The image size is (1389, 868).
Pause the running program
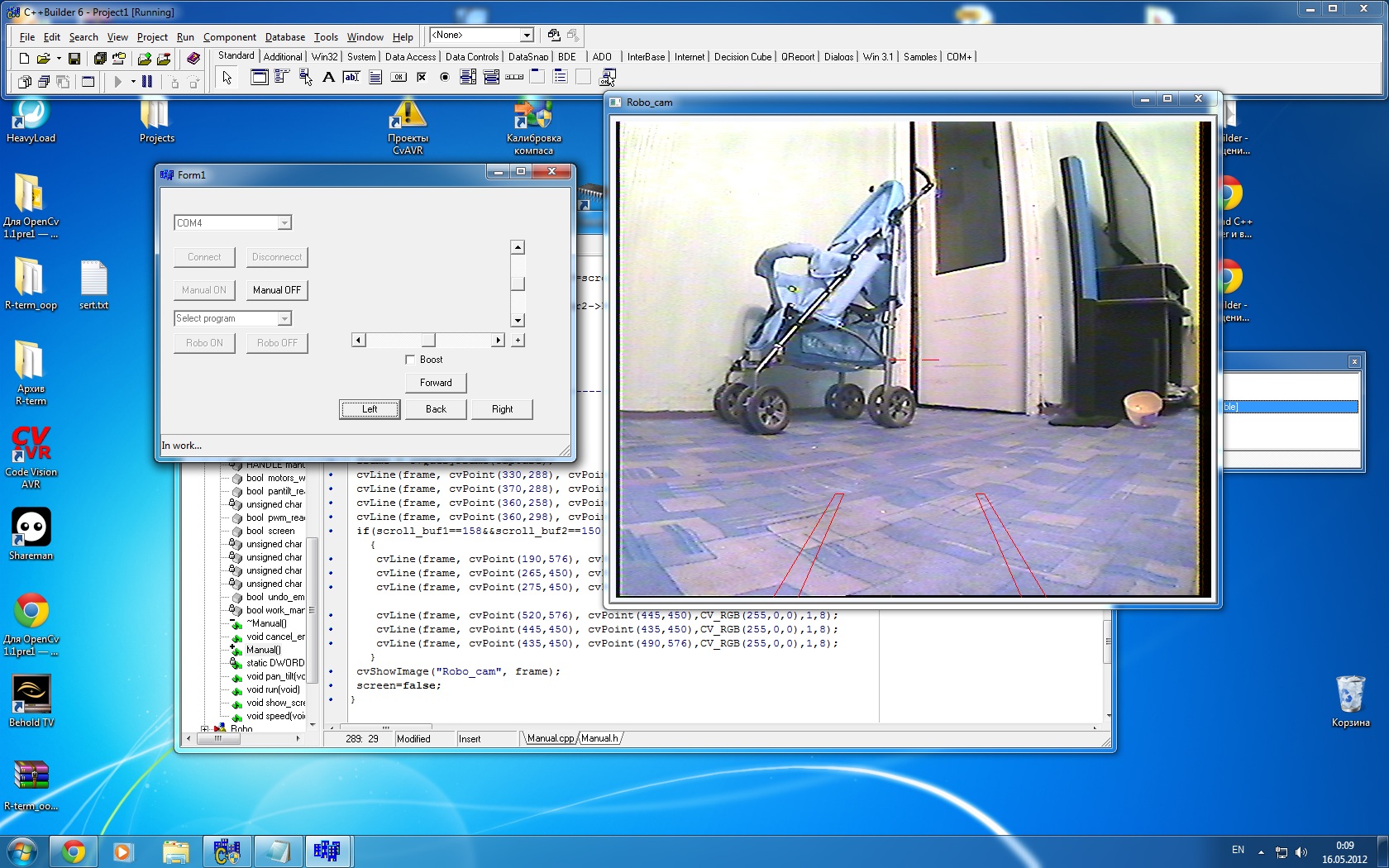(x=146, y=81)
